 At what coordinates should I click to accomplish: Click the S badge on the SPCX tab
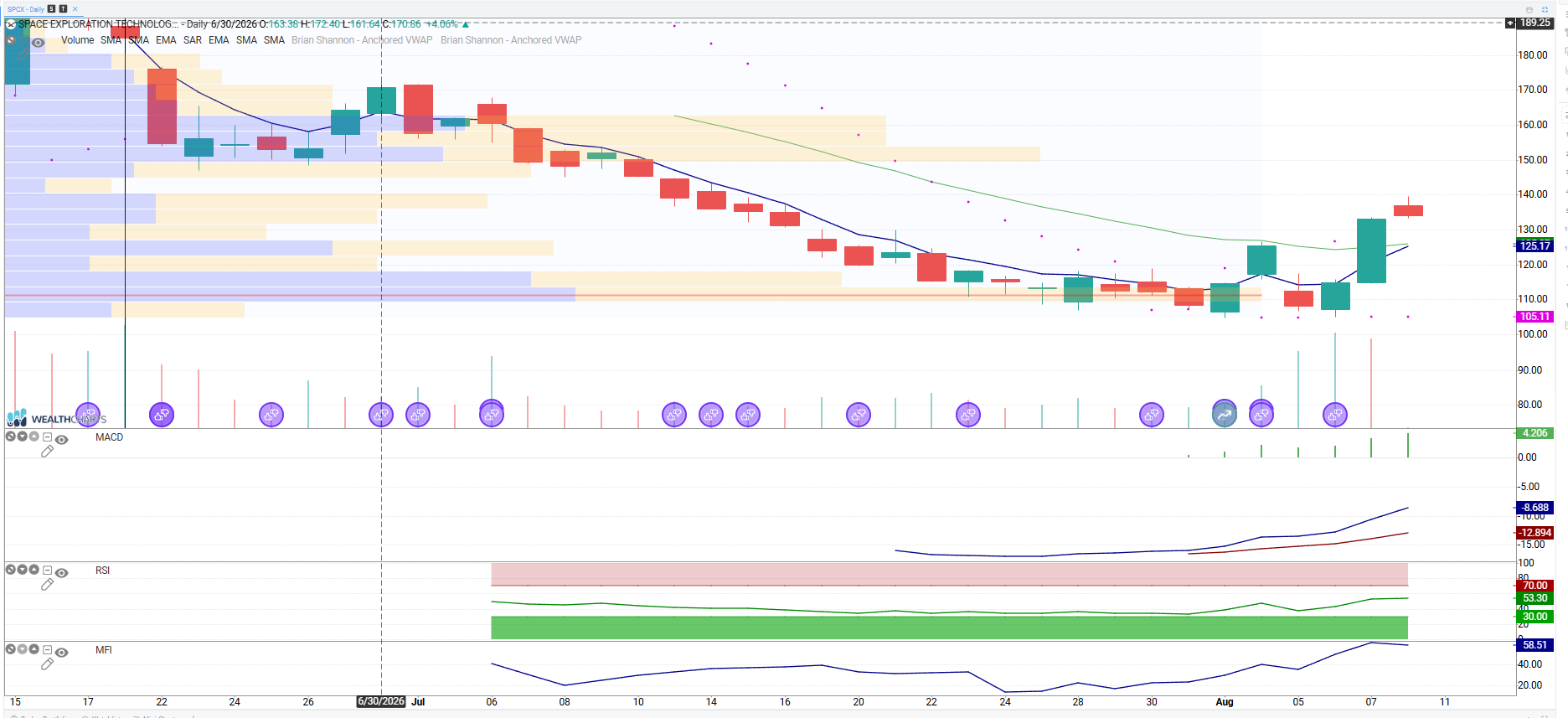coord(51,9)
